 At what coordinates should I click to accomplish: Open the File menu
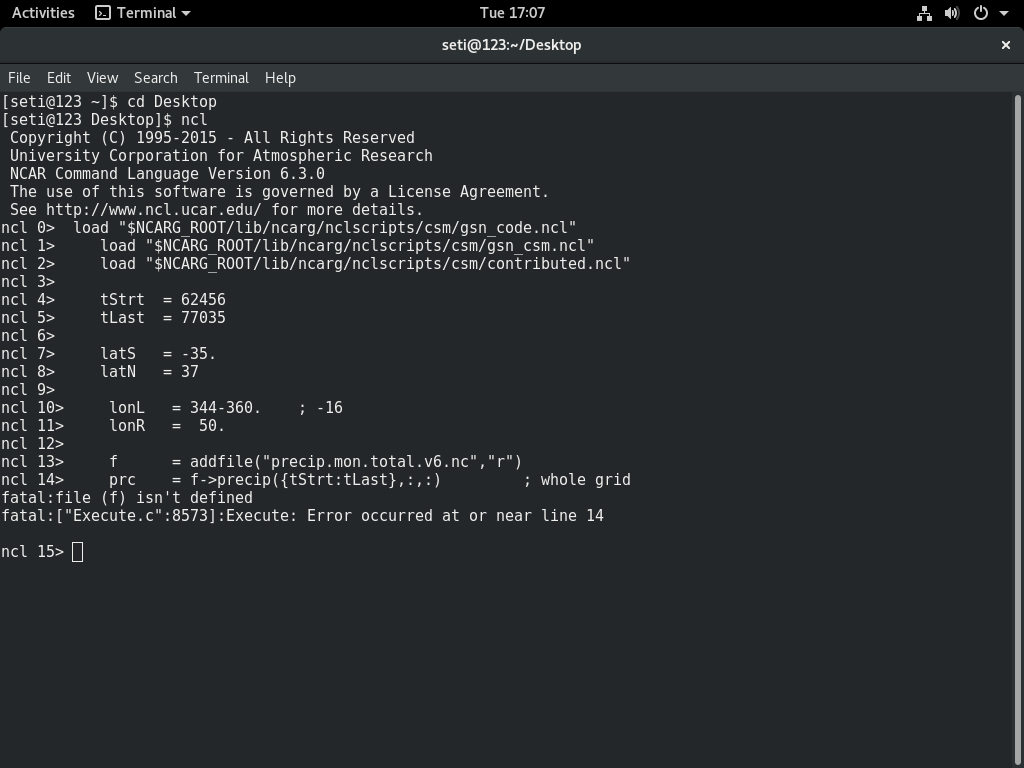pos(19,78)
